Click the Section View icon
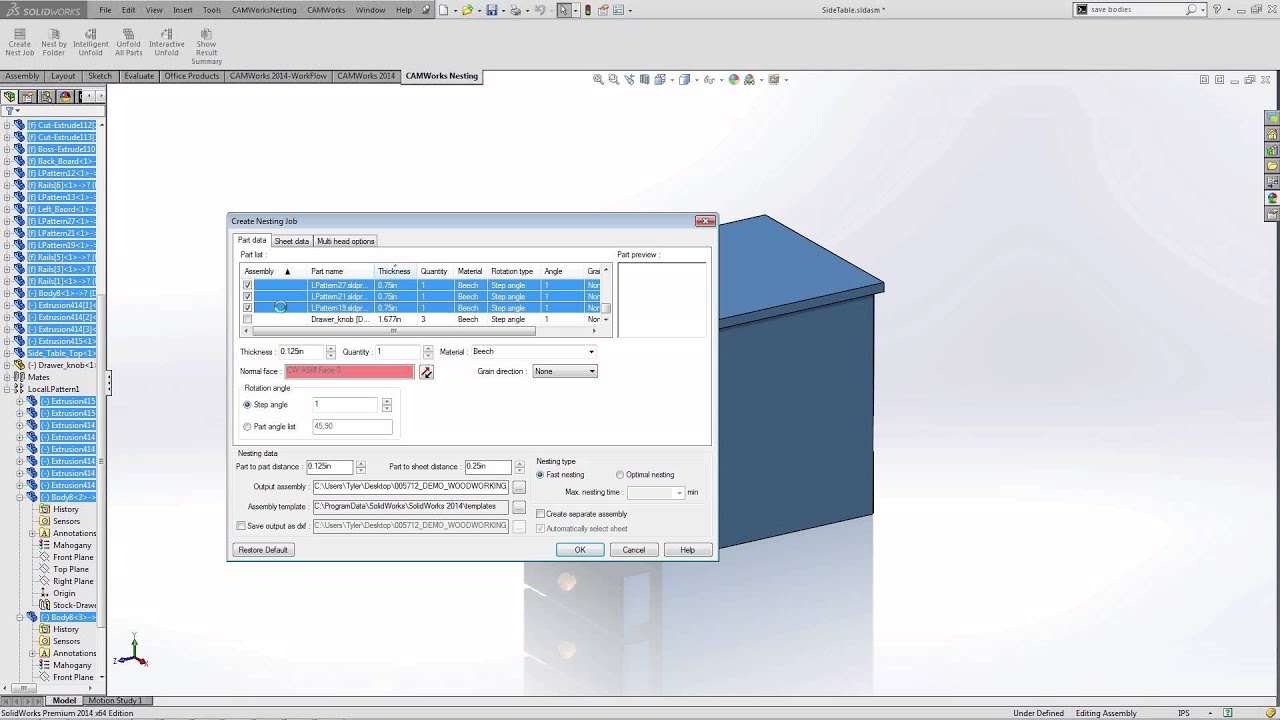Viewport: 1280px width, 720px height. [647, 79]
